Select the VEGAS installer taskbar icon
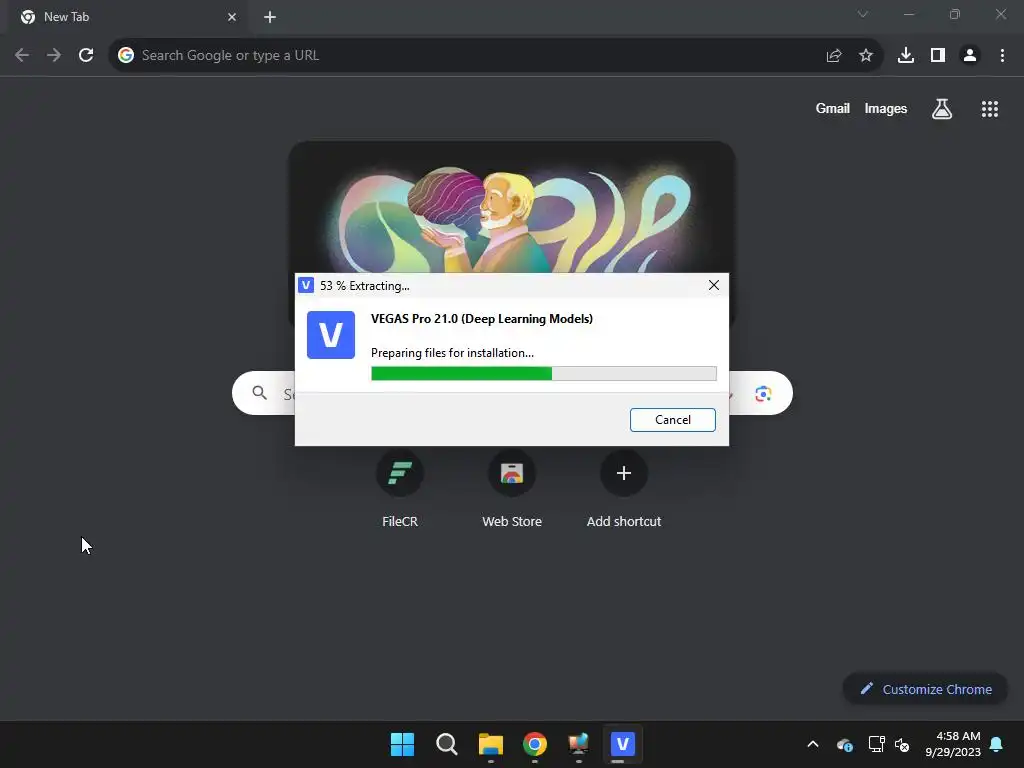Image resolution: width=1024 pixels, height=768 pixels. tap(622, 744)
